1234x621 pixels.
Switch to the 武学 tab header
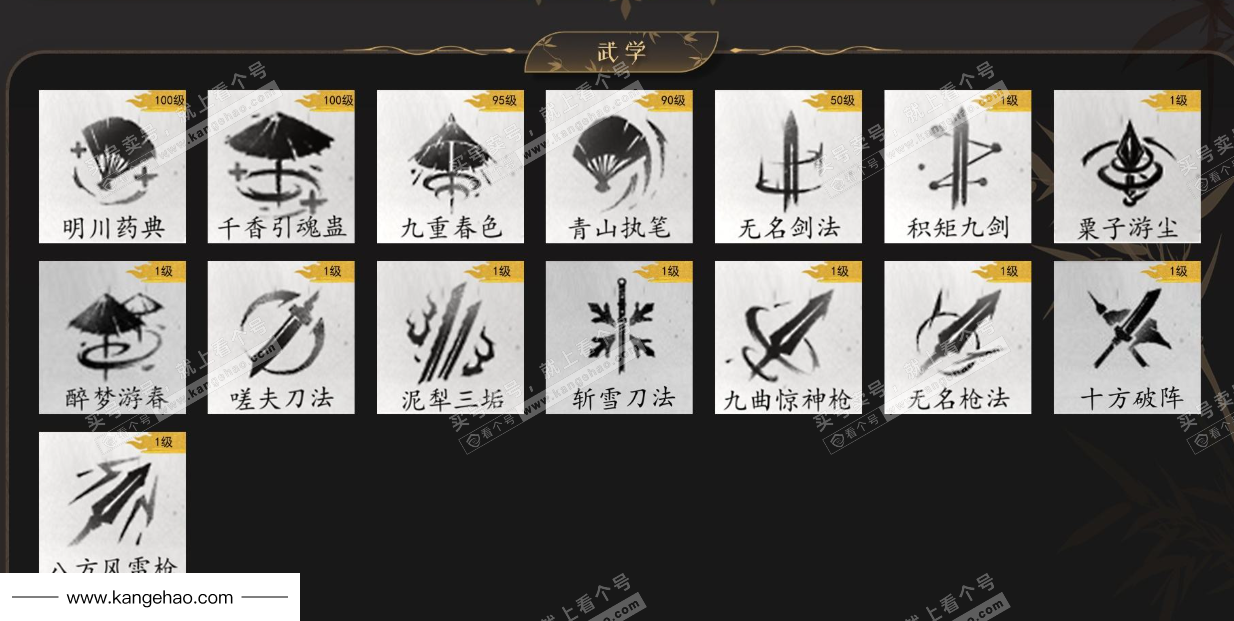(x=621, y=51)
